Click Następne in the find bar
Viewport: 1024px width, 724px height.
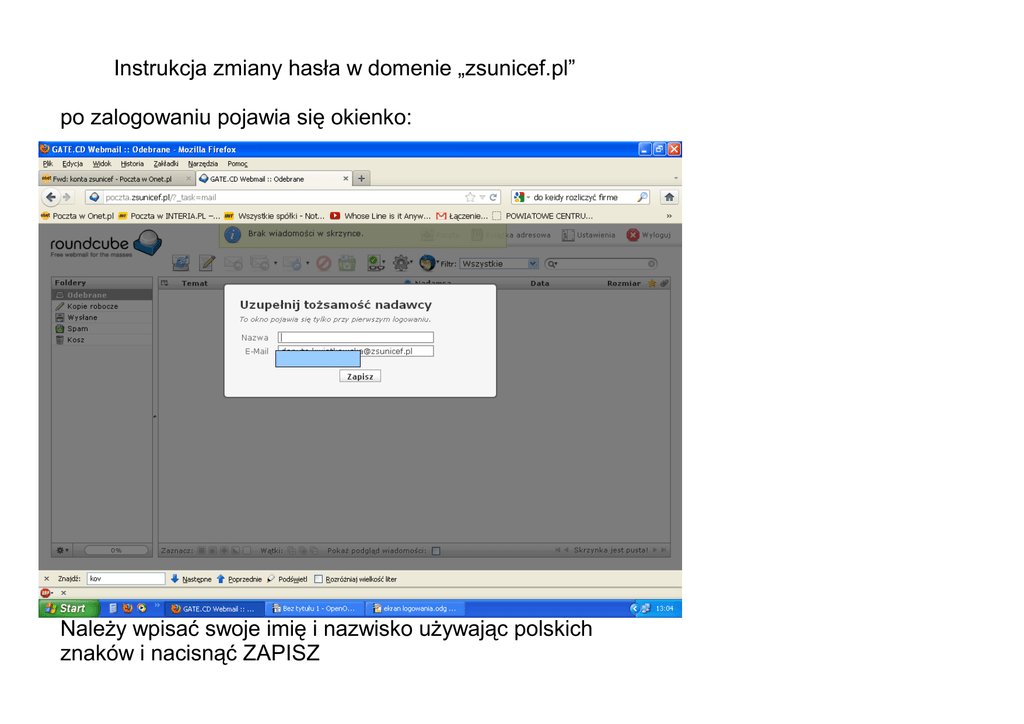[x=190, y=579]
